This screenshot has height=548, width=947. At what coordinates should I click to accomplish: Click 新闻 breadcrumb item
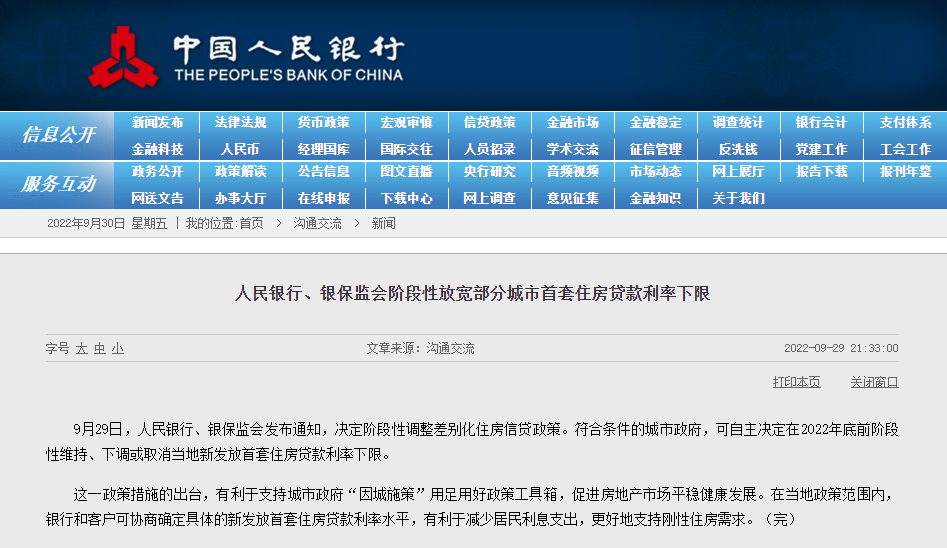click(384, 224)
